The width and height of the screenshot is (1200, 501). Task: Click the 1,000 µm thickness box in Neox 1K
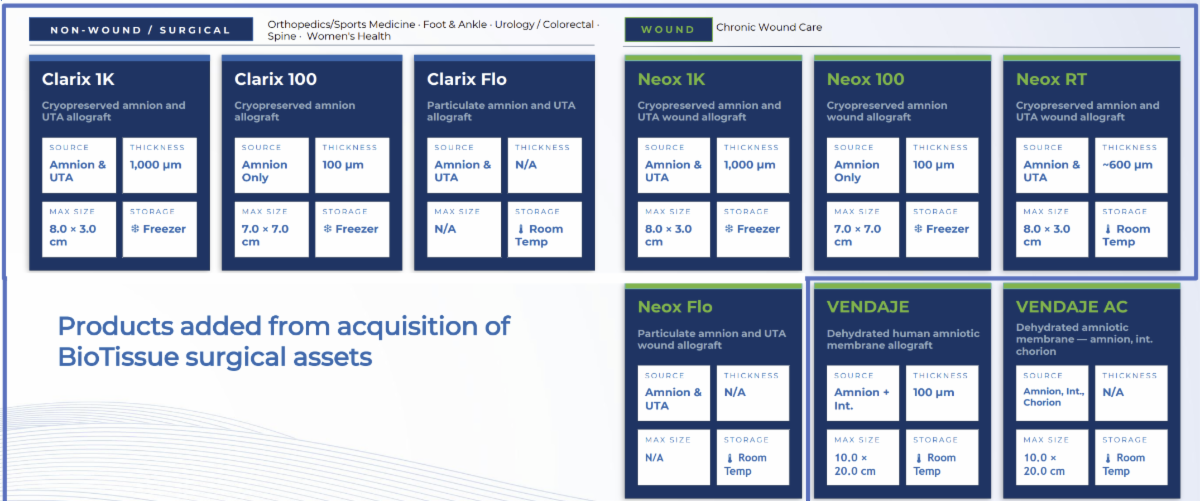click(750, 165)
